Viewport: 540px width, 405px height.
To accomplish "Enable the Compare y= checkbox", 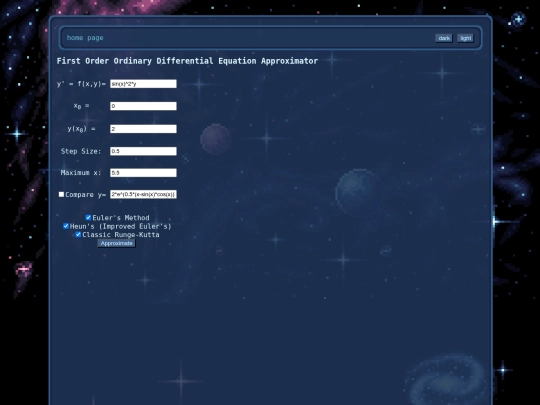I will tap(61, 194).
